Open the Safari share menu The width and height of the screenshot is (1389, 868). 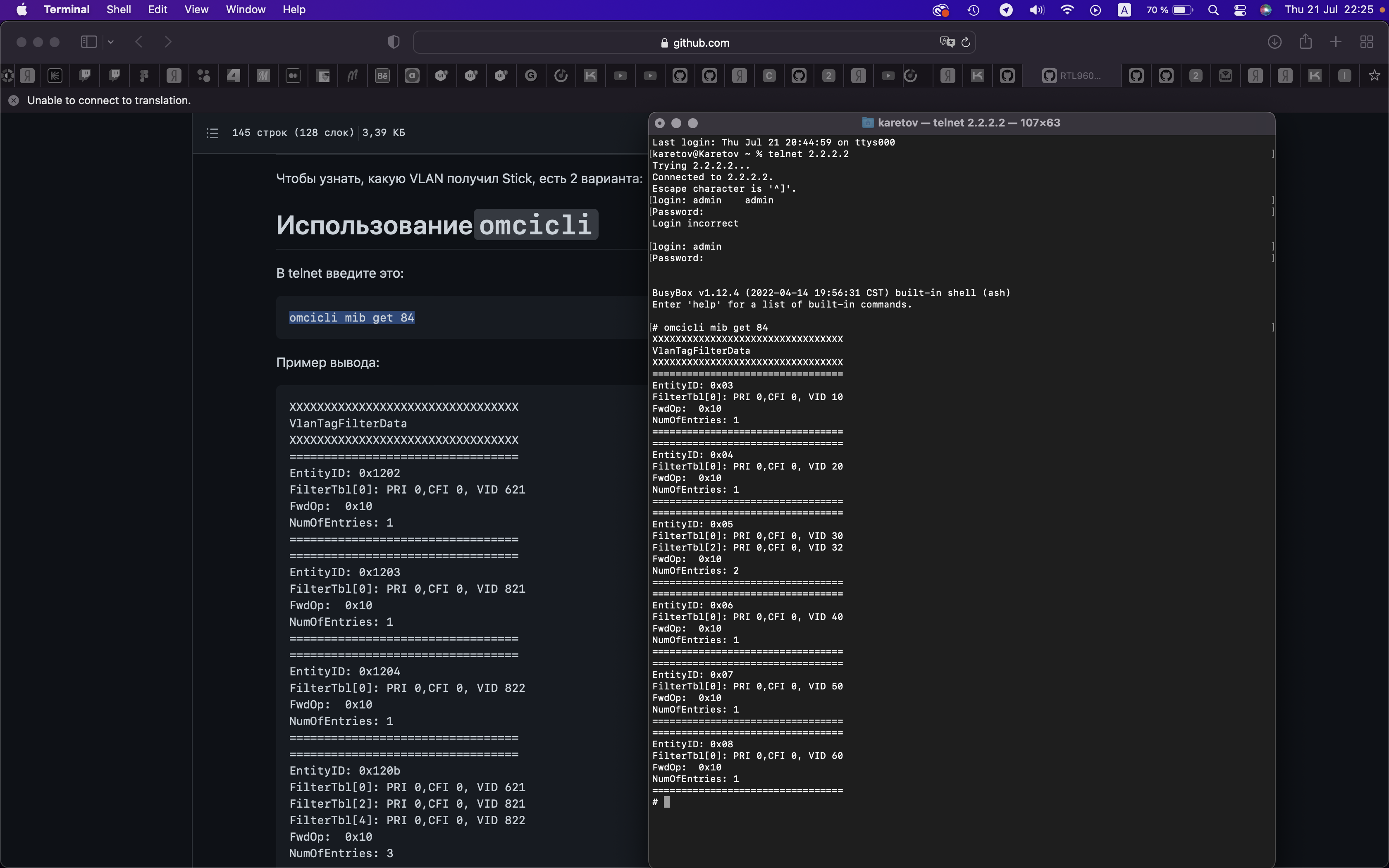point(1306,41)
